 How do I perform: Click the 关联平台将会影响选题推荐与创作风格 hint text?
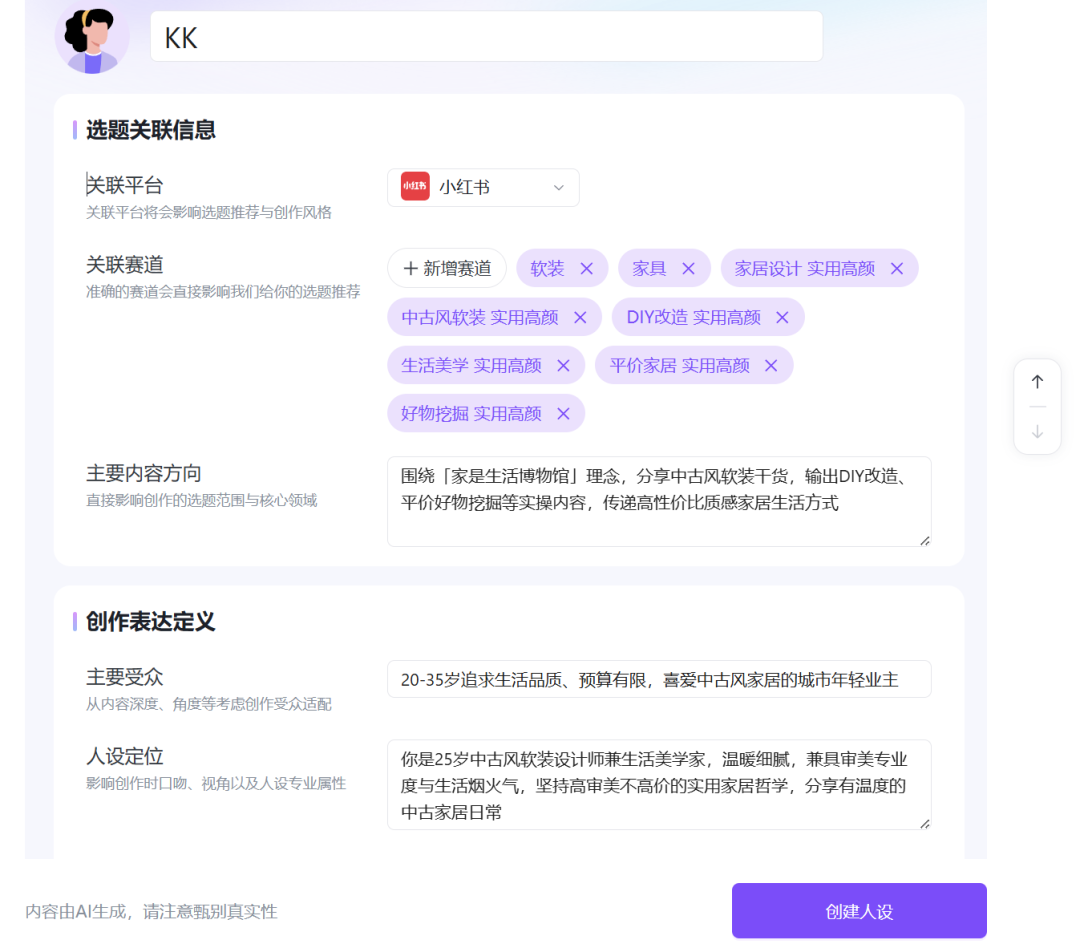pos(209,212)
